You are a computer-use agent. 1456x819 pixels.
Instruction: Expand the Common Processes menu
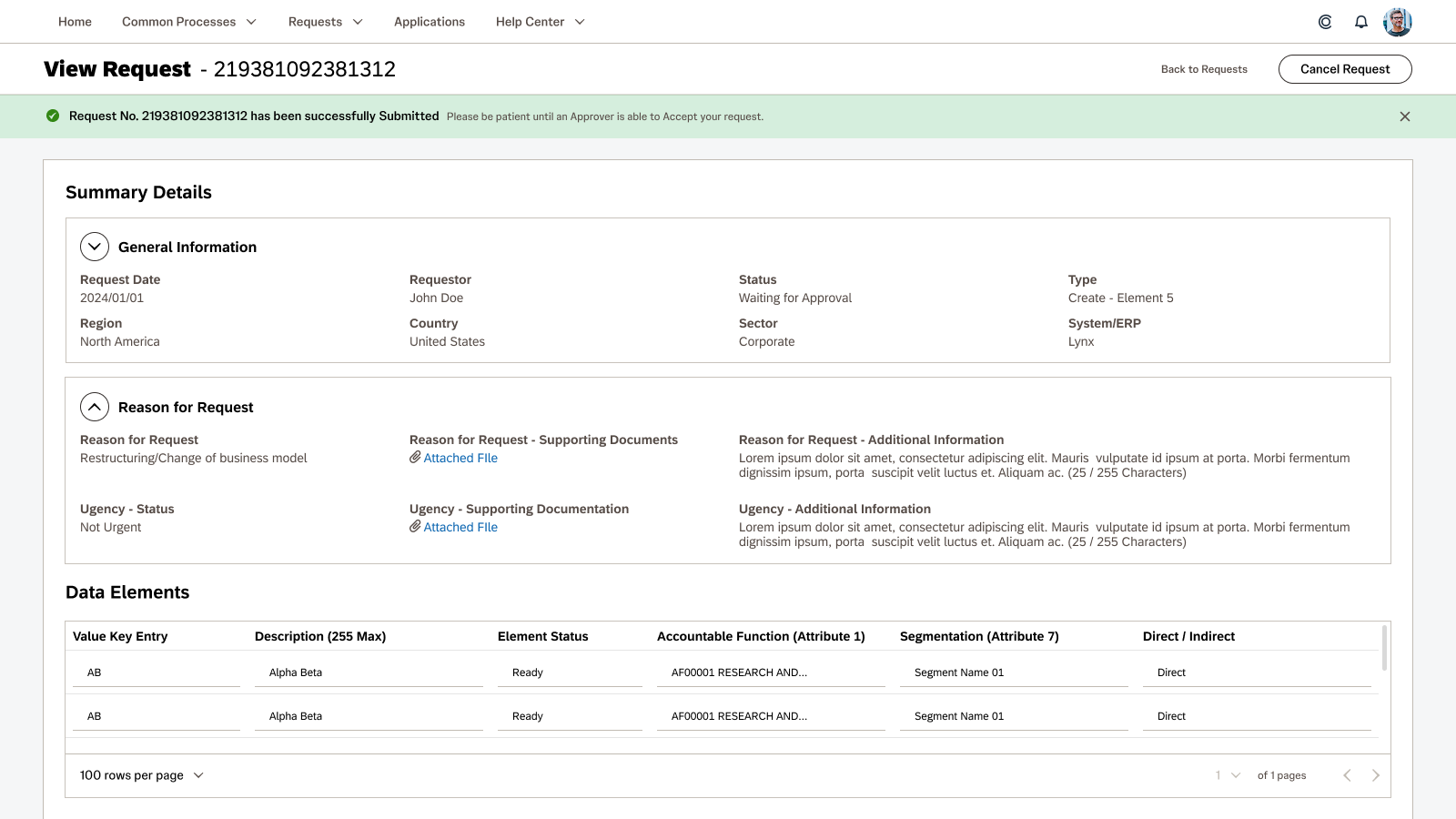pos(189,22)
